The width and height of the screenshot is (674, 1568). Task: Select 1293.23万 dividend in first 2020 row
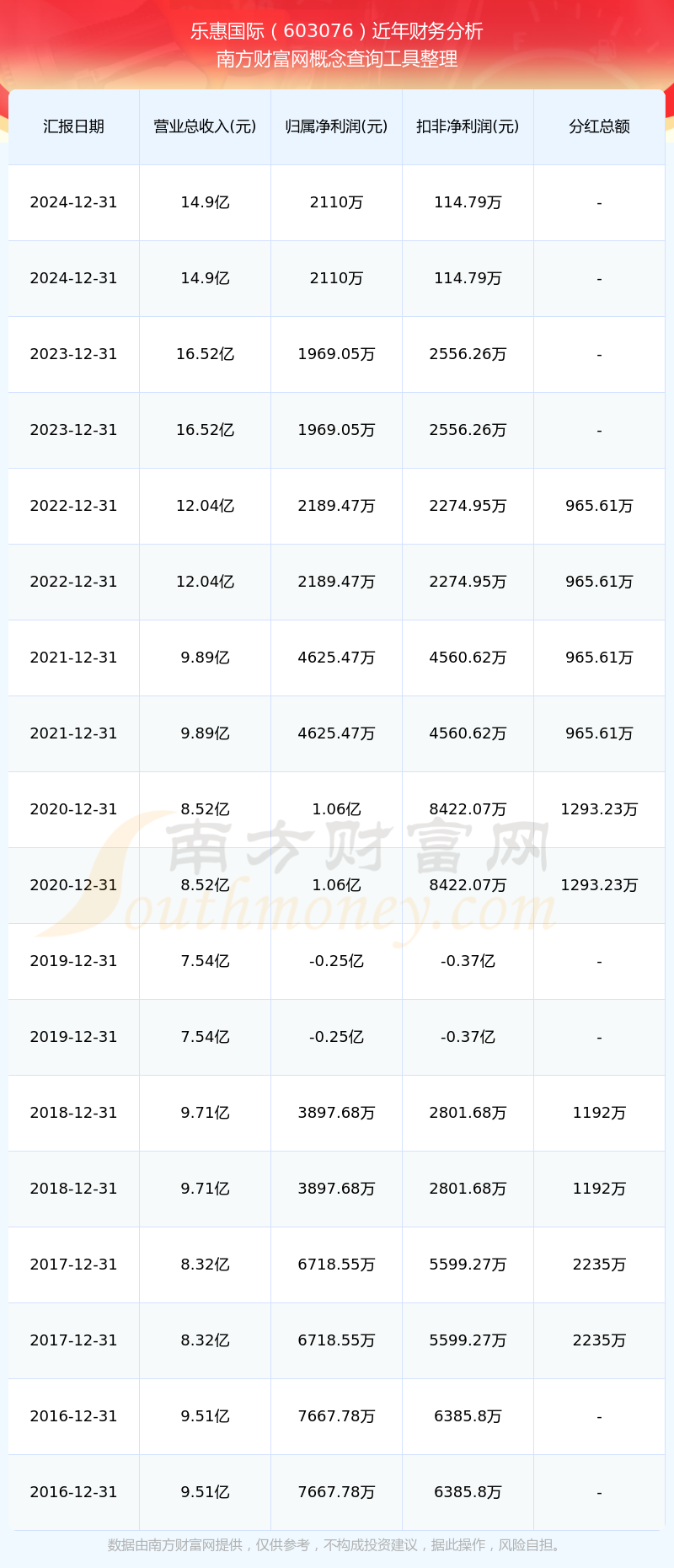pyautogui.click(x=599, y=809)
